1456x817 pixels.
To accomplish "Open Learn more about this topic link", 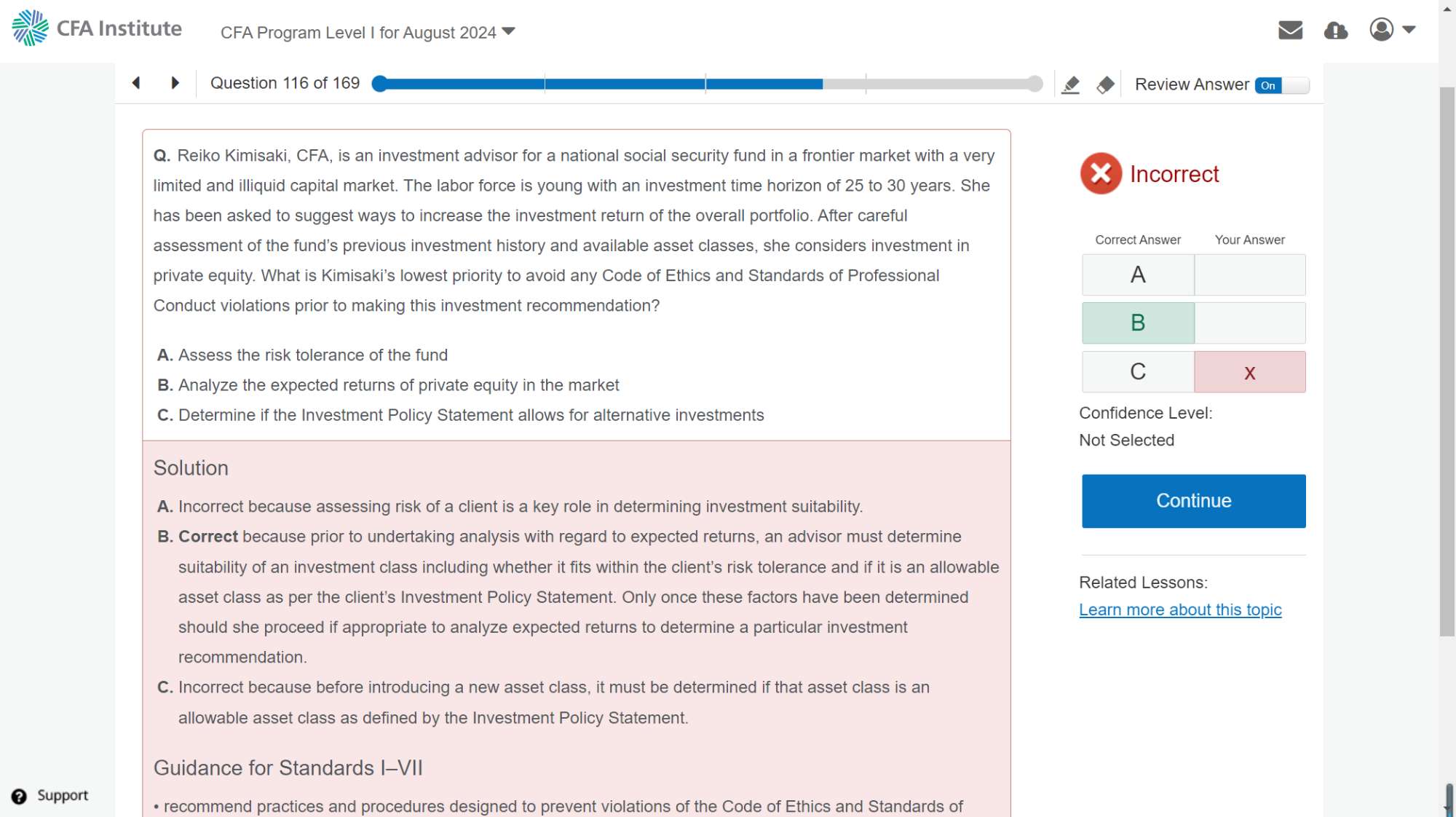I will tap(1180, 610).
